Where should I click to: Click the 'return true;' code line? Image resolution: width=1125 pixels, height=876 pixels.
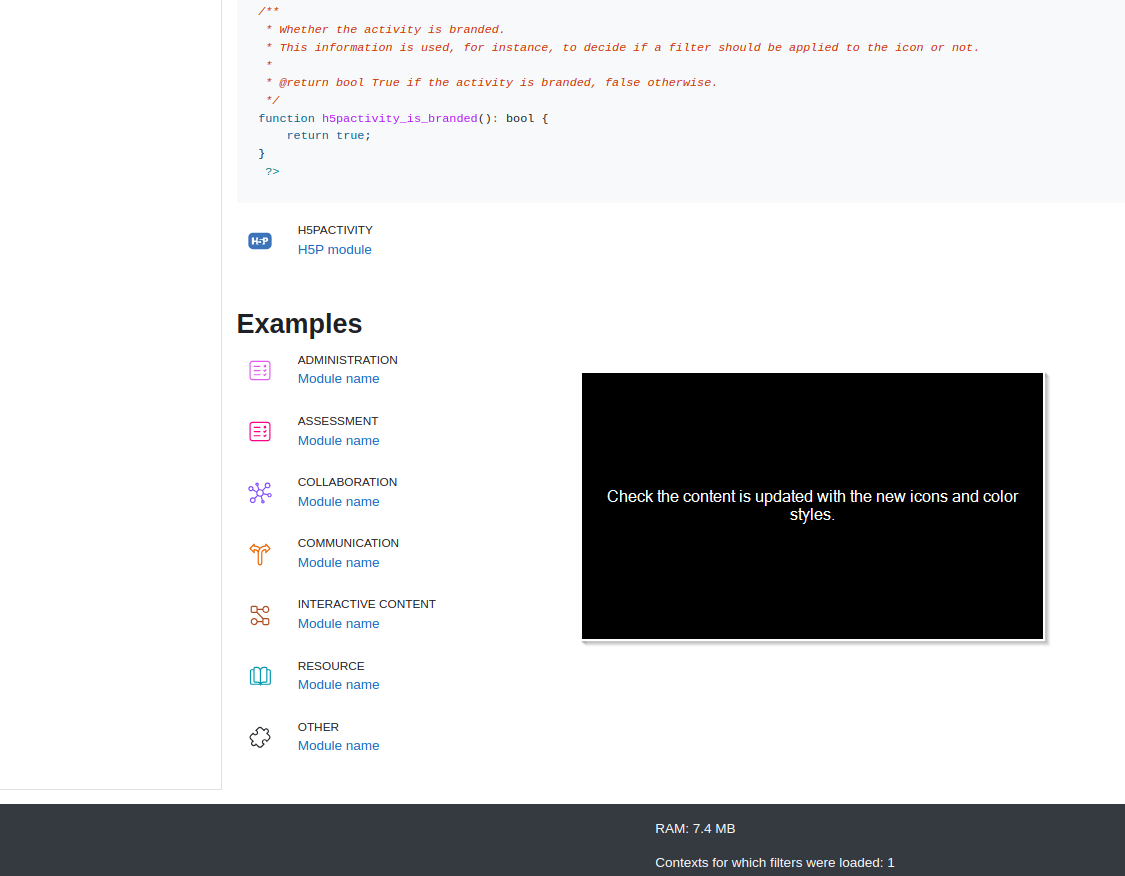[x=329, y=136]
